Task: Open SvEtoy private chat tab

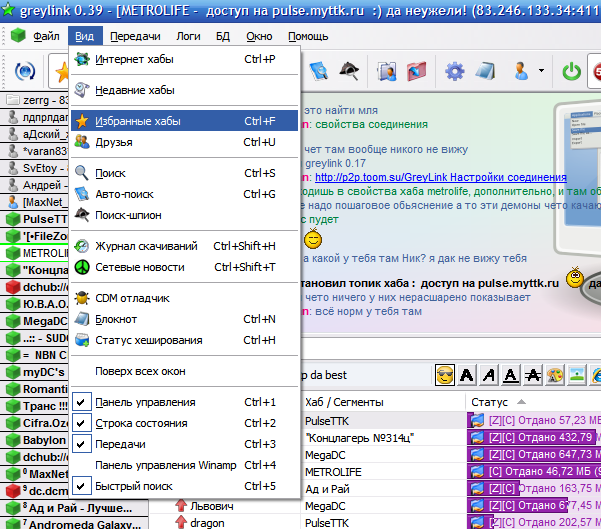Action: (x=34, y=168)
